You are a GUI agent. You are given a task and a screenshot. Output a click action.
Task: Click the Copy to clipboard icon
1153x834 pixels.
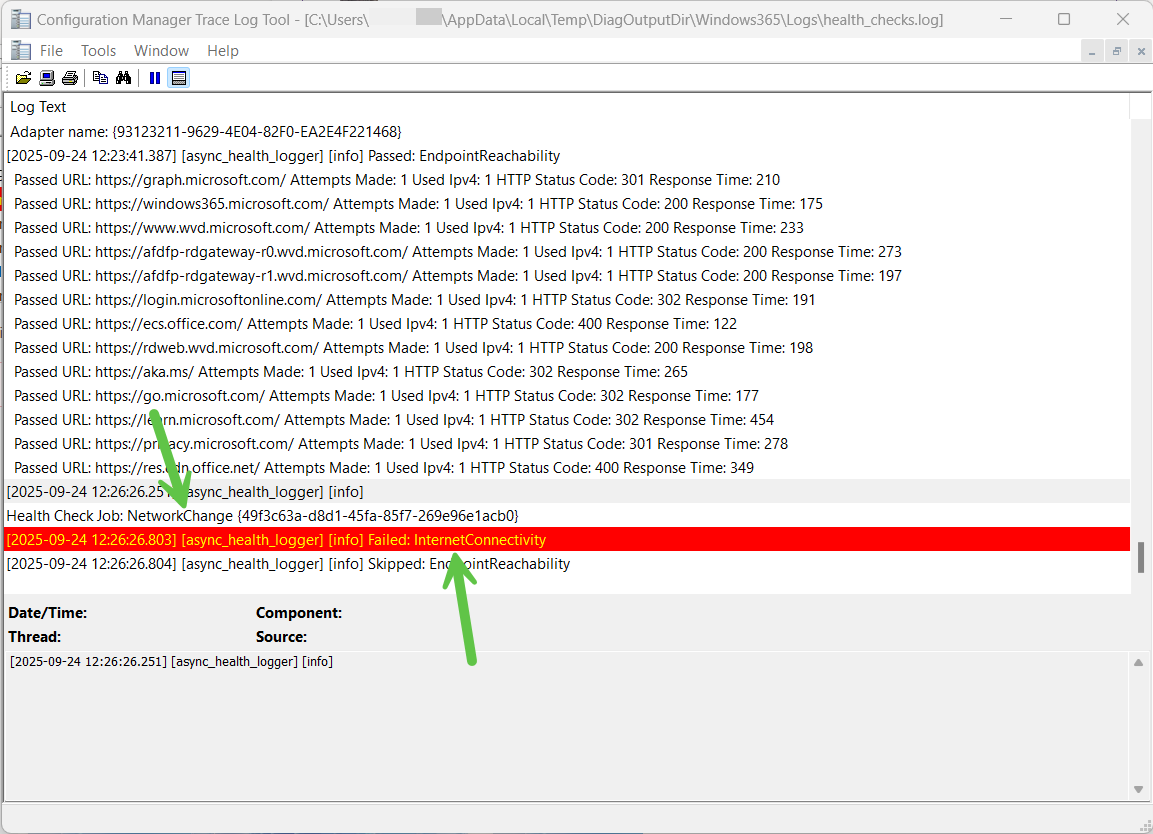coord(100,78)
